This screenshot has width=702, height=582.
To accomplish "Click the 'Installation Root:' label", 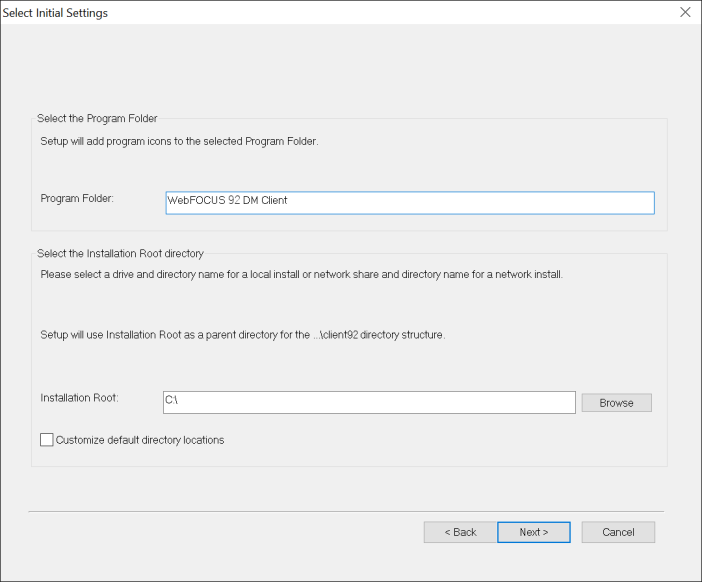I will pos(80,398).
